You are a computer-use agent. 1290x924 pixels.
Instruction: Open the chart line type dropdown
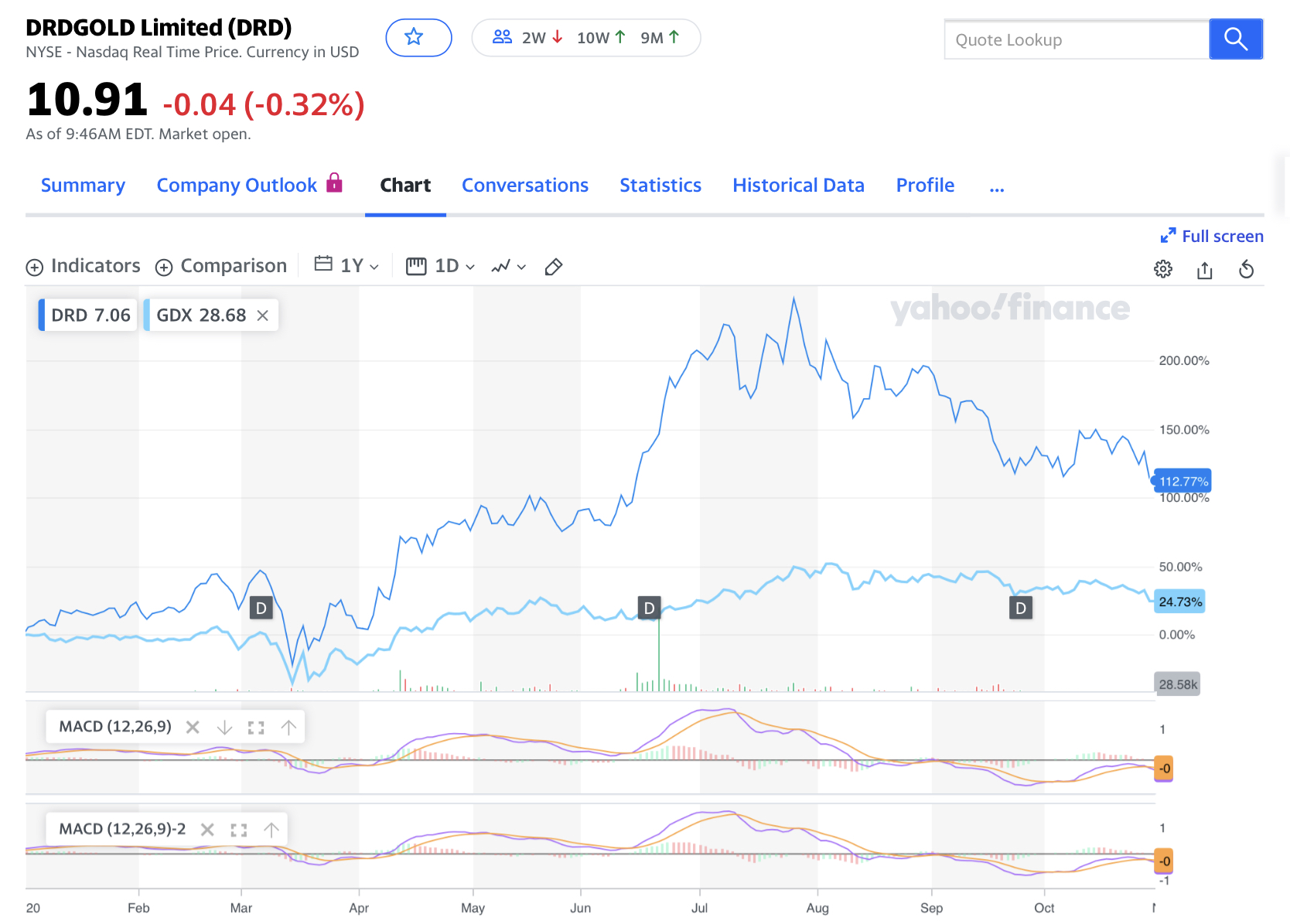pyautogui.click(x=509, y=267)
